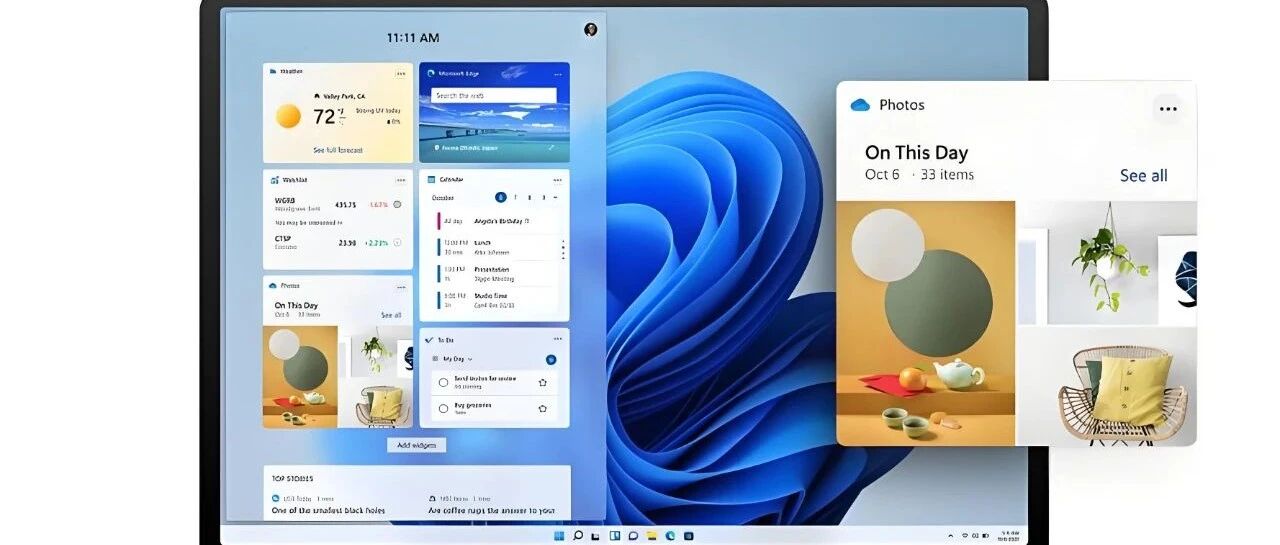This screenshot has width=1280, height=545.
Task: Open taskbar Search magnifier icon
Action: pyautogui.click(x=578, y=536)
